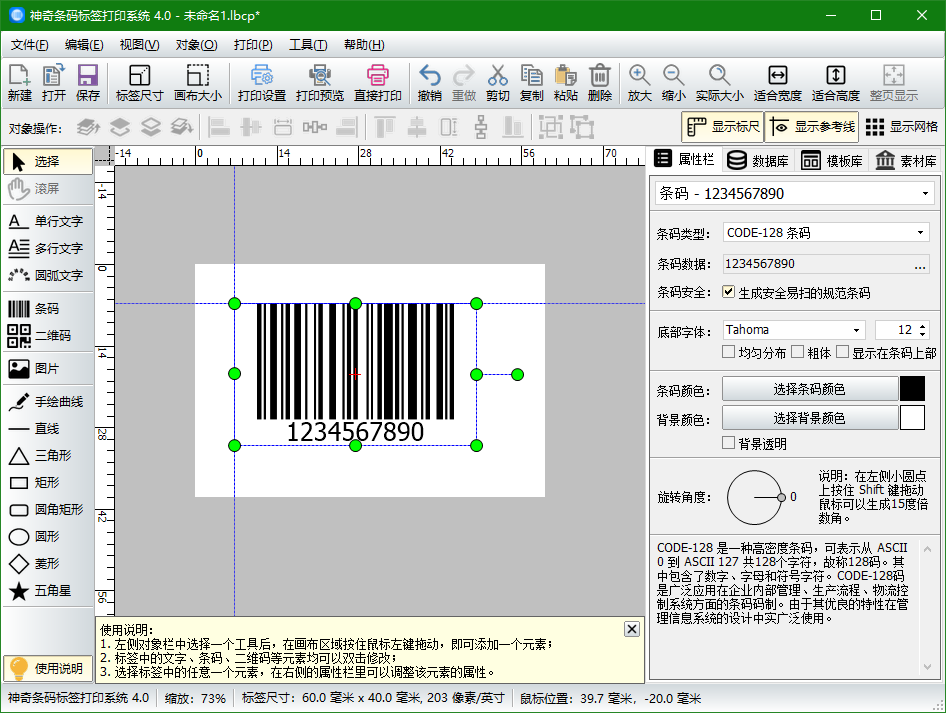Select the 单行文字 single-line text tool

click(48, 221)
